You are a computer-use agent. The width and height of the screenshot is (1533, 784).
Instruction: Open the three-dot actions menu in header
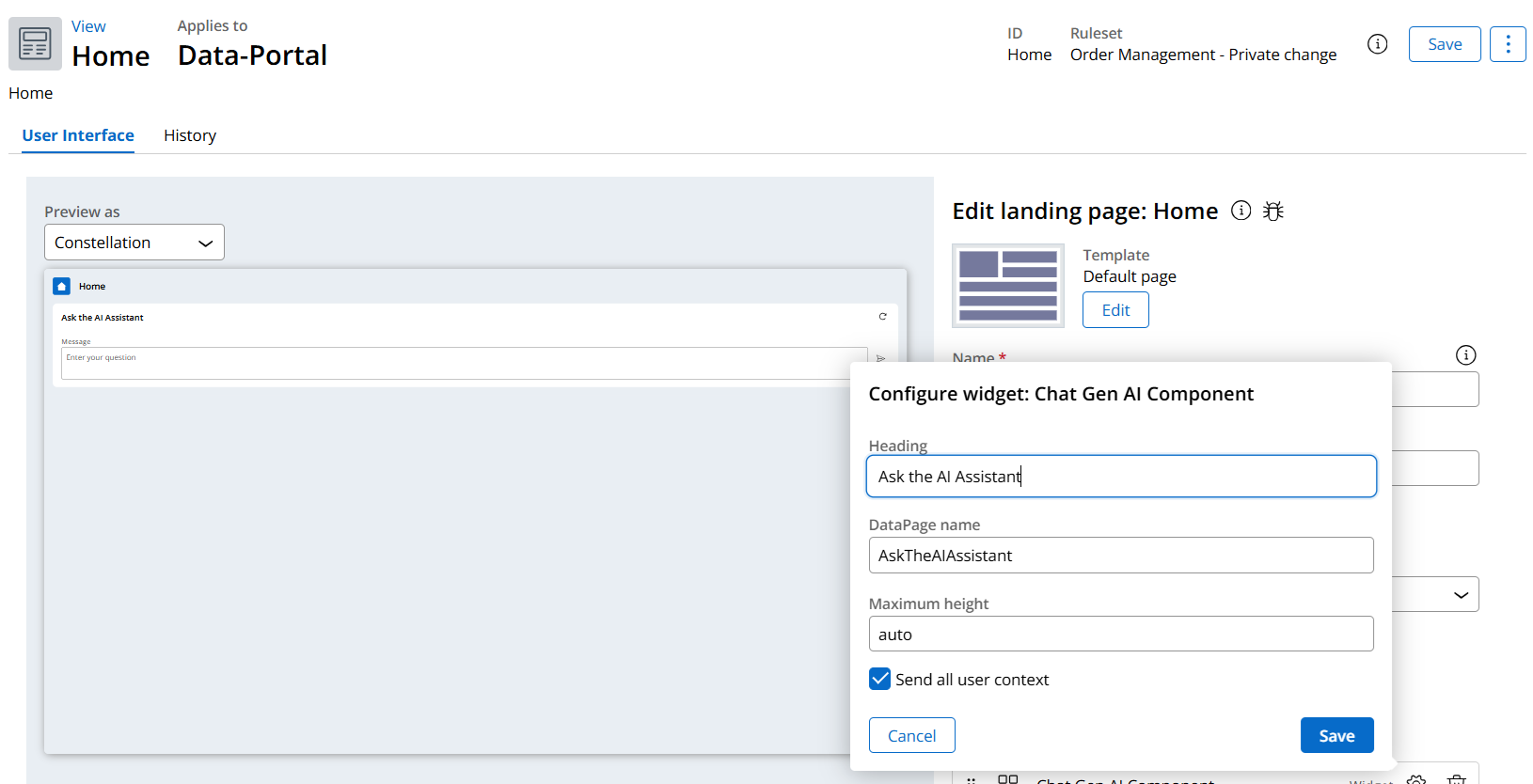tap(1508, 44)
